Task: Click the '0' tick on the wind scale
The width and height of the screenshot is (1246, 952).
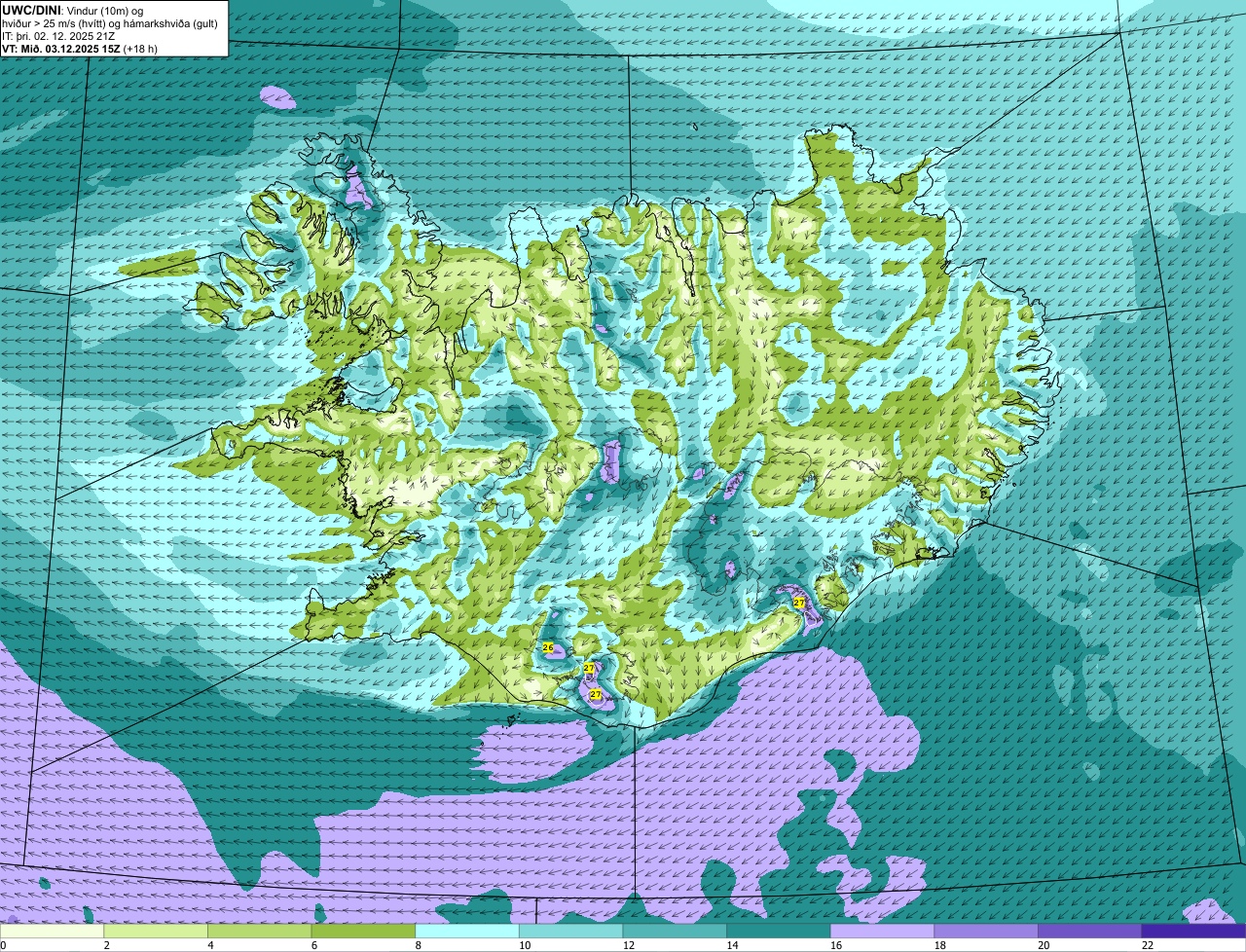Action: (x=3, y=945)
